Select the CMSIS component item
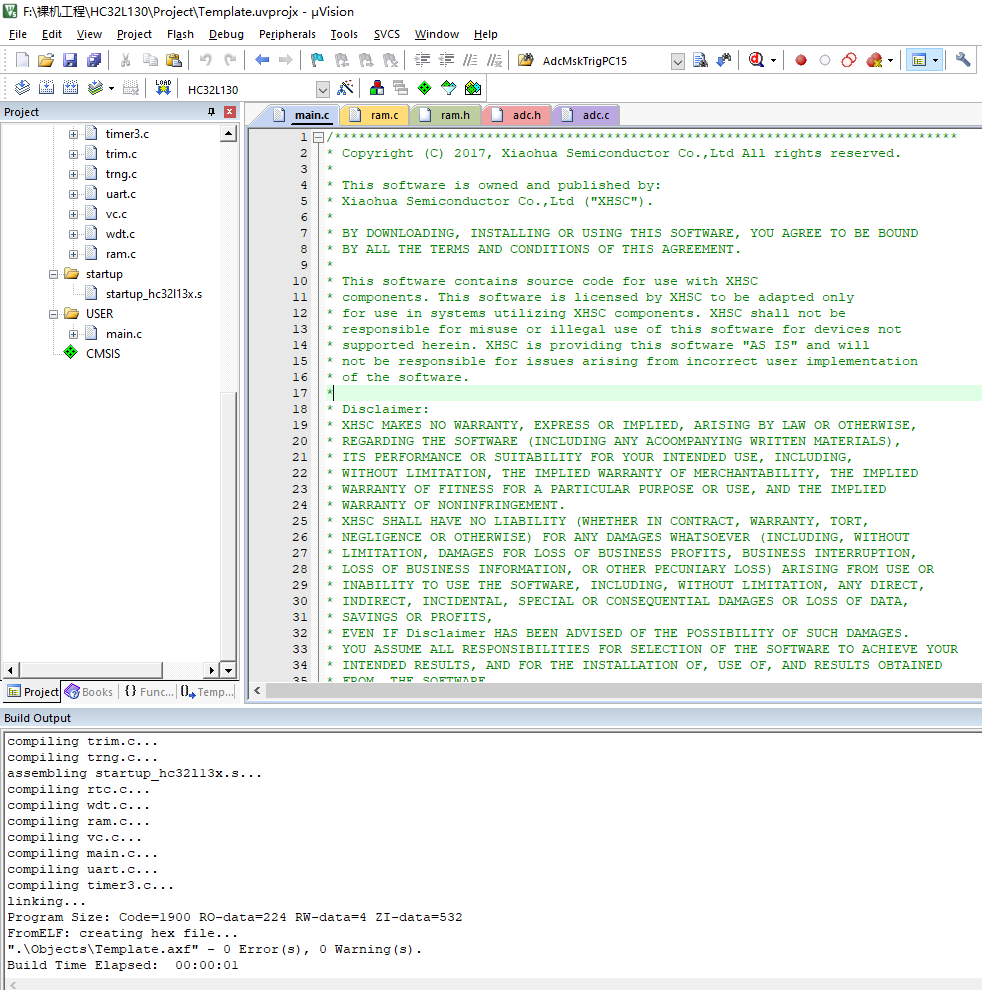 [102, 354]
